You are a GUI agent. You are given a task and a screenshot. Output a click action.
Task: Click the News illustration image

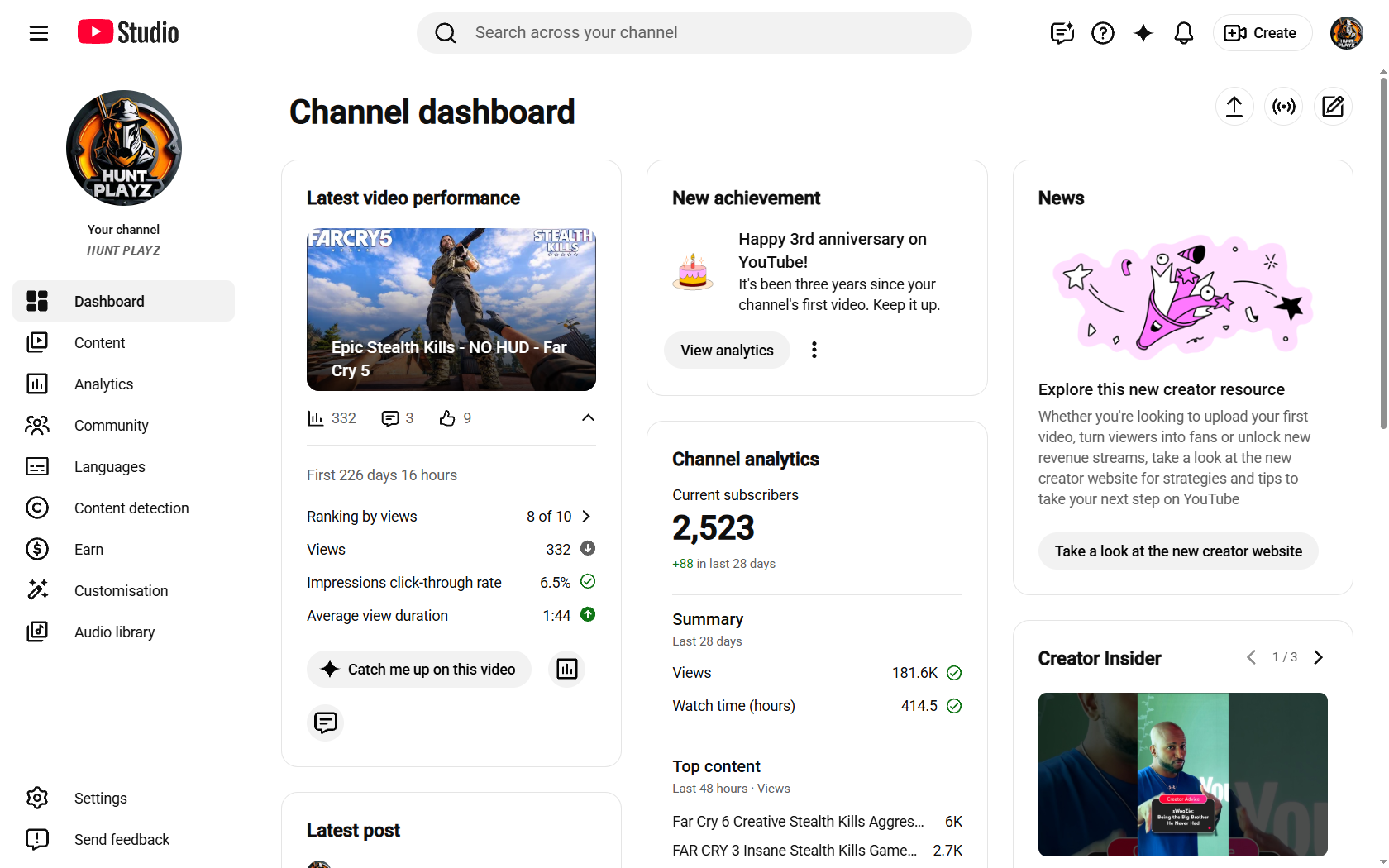click(1183, 298)
